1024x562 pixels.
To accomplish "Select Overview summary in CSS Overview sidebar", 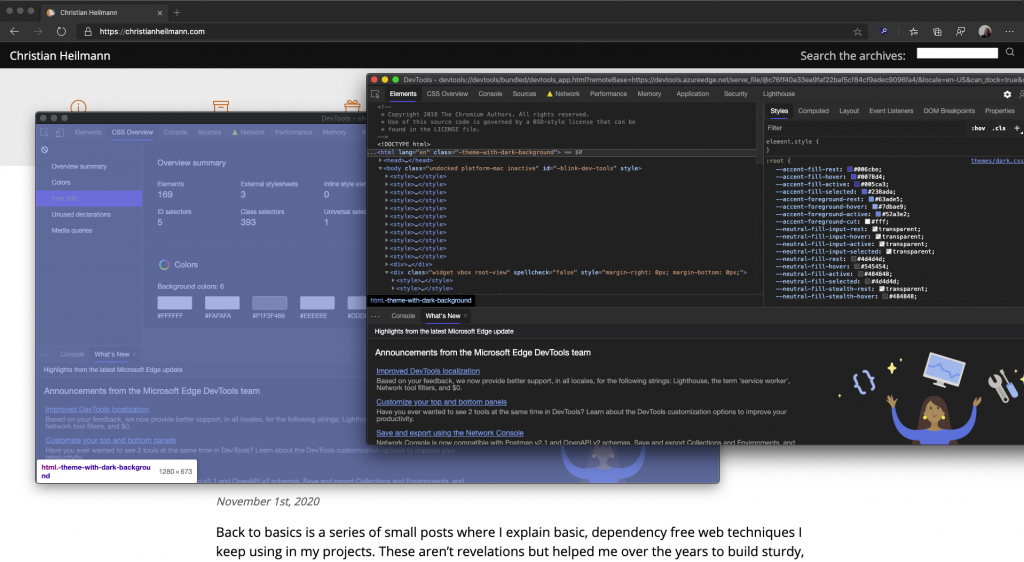I will point(79,166).
